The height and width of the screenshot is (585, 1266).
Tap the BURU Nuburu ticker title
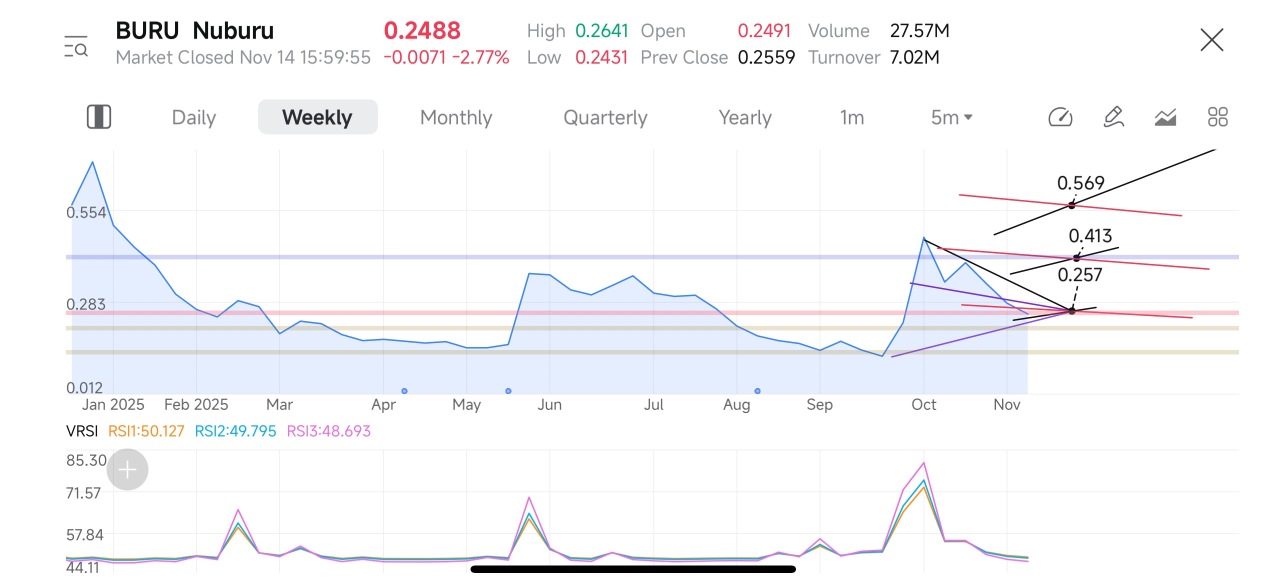pos(194,31)
